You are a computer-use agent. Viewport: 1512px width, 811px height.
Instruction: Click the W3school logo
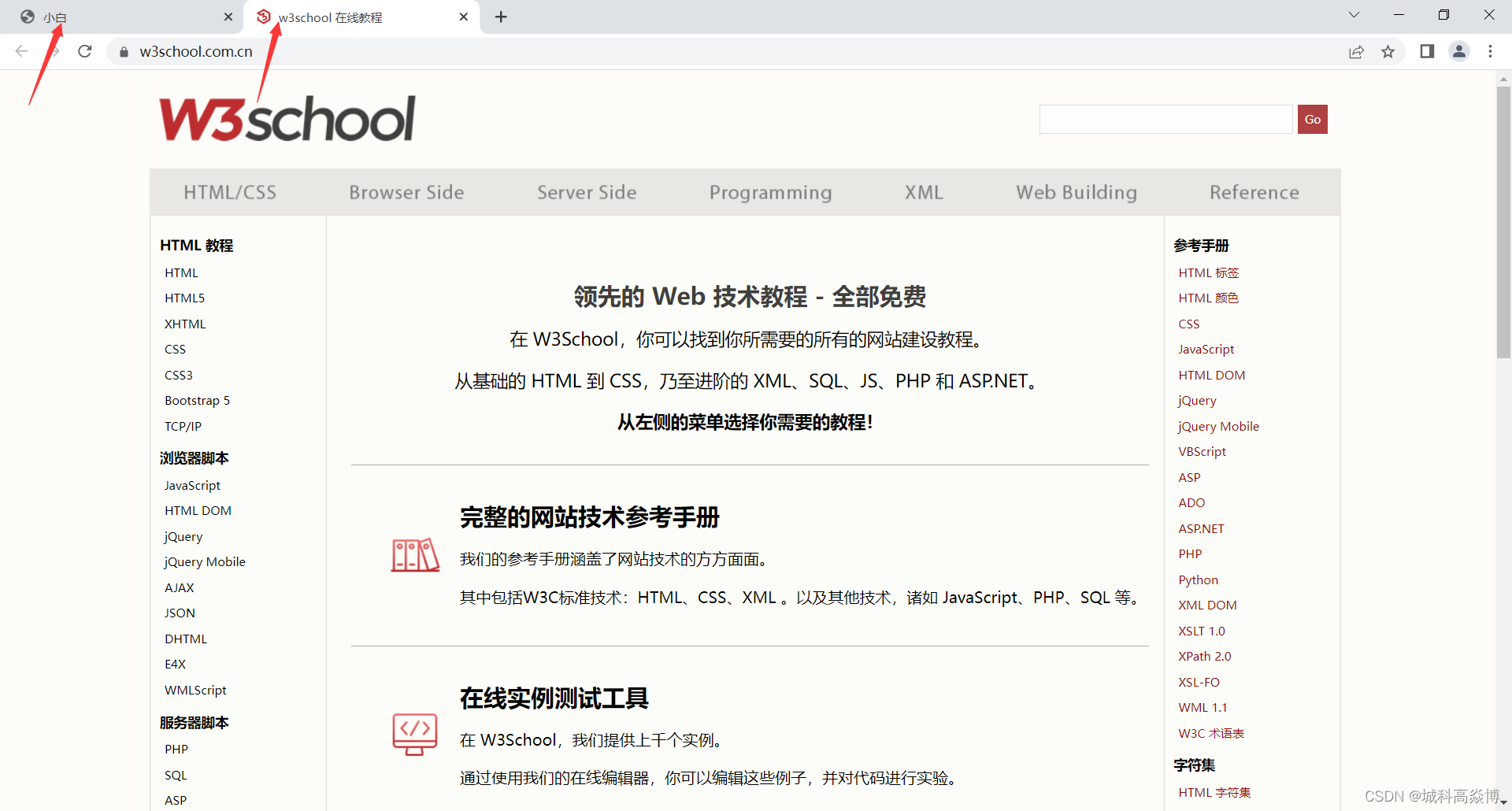(287, 119)
